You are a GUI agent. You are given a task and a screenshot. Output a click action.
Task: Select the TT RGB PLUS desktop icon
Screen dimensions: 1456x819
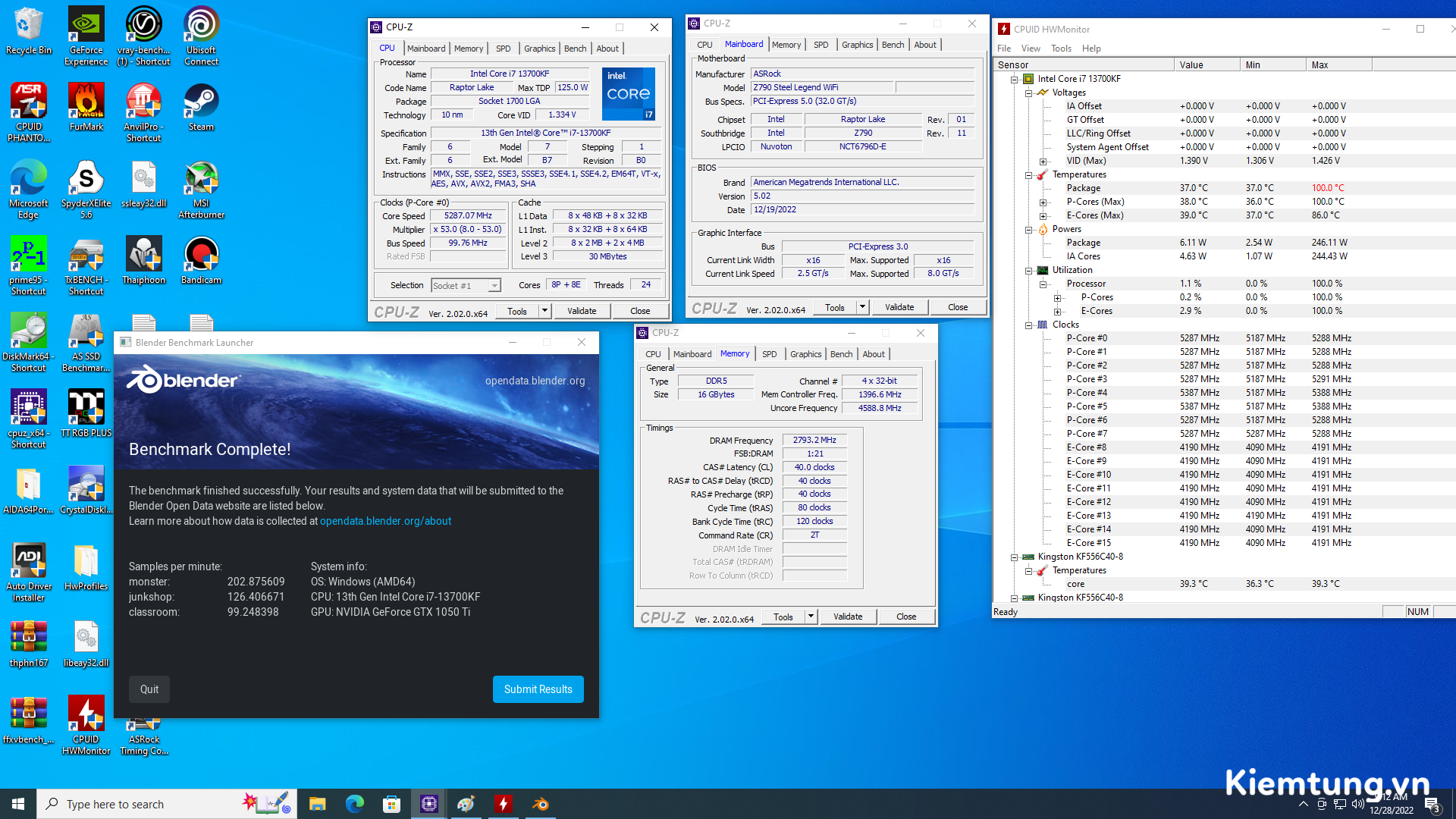tap(86, 413)
